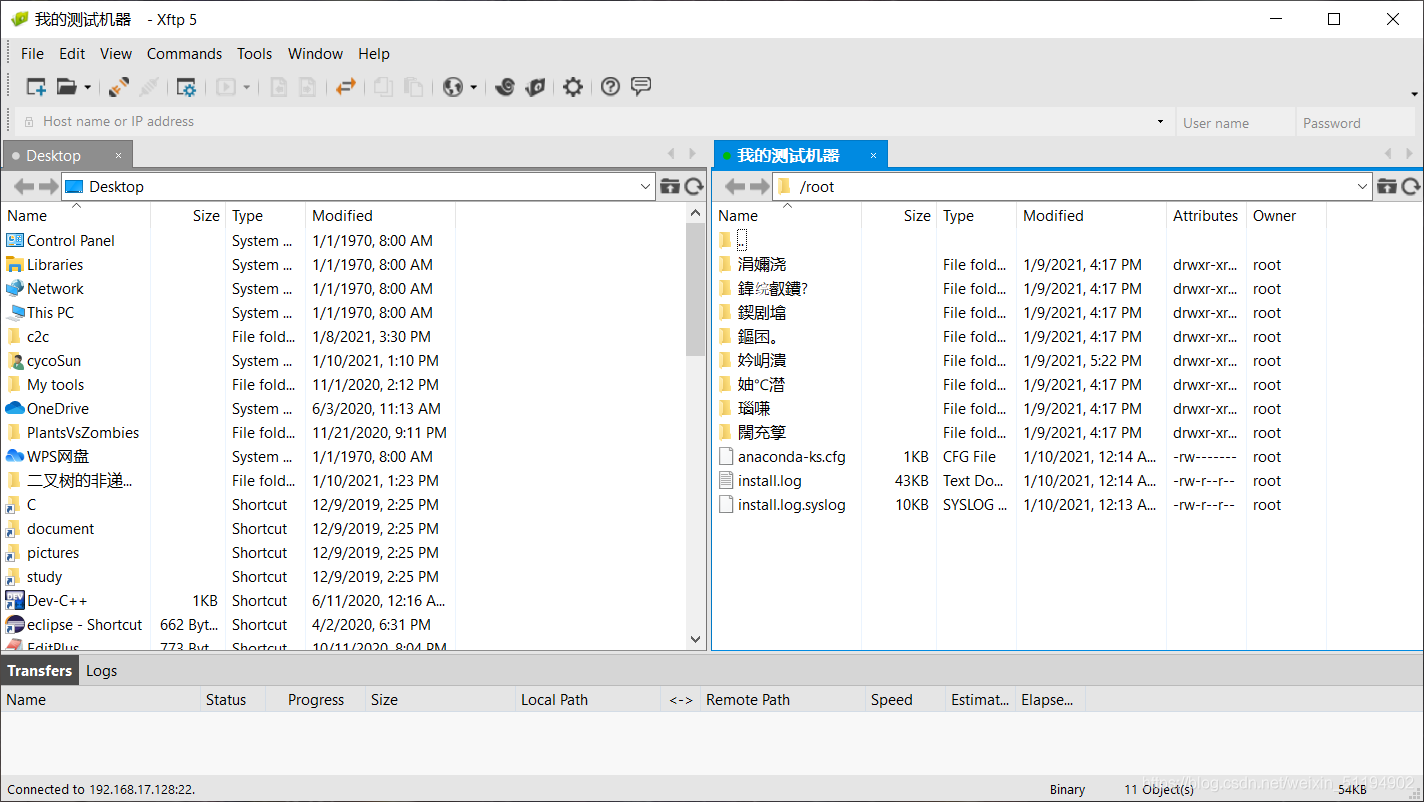Close the 我的测试机器 remote tab
Screen dimensions: 1424x802
(873, 156)
